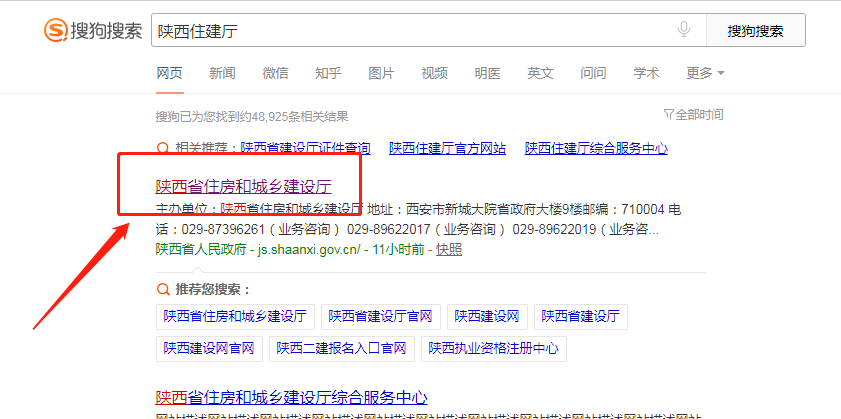841x419 pixels.
Task: Switch to the 微信 tab
Action: coord(275,73)
